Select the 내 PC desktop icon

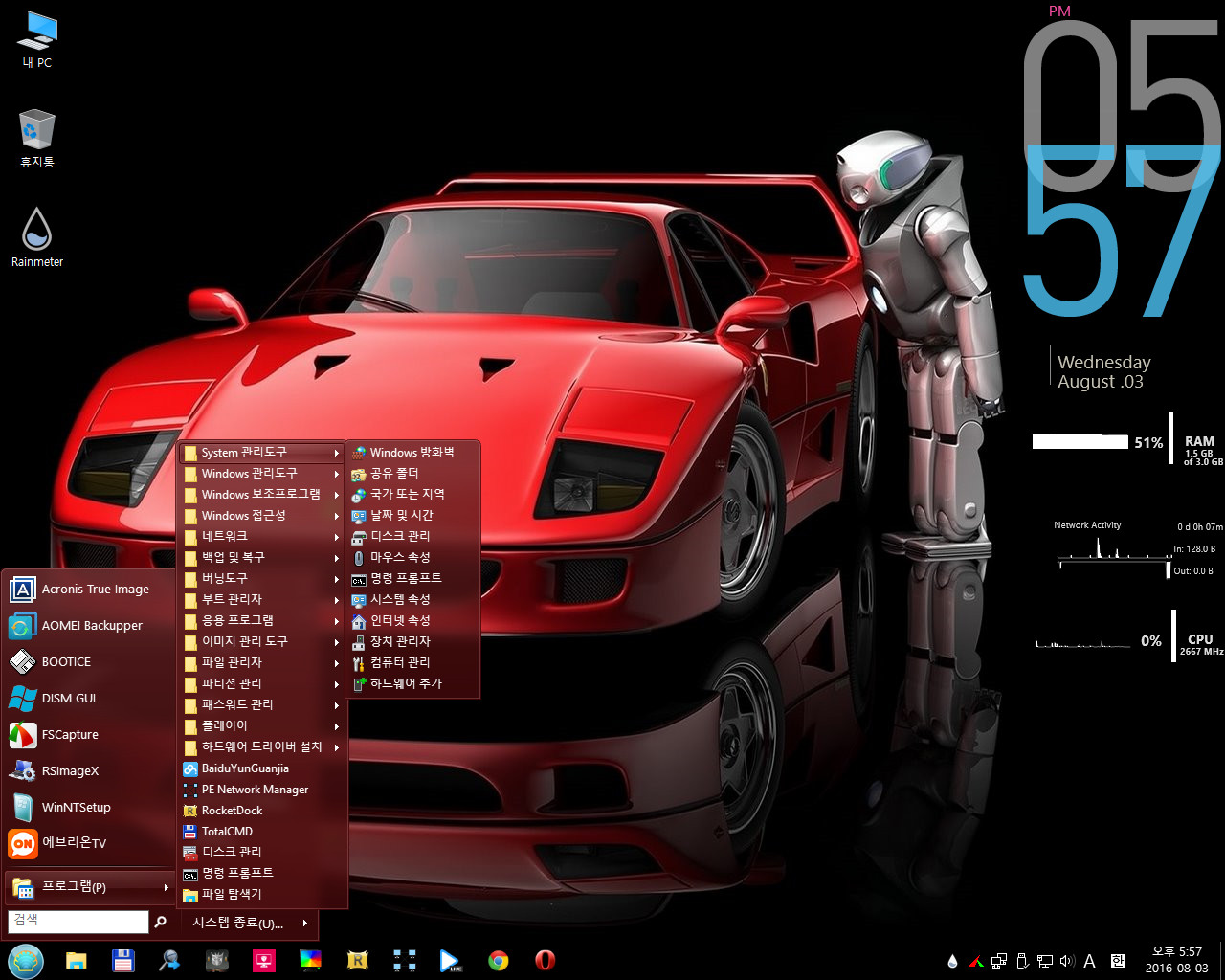click(x=37, y=40)
